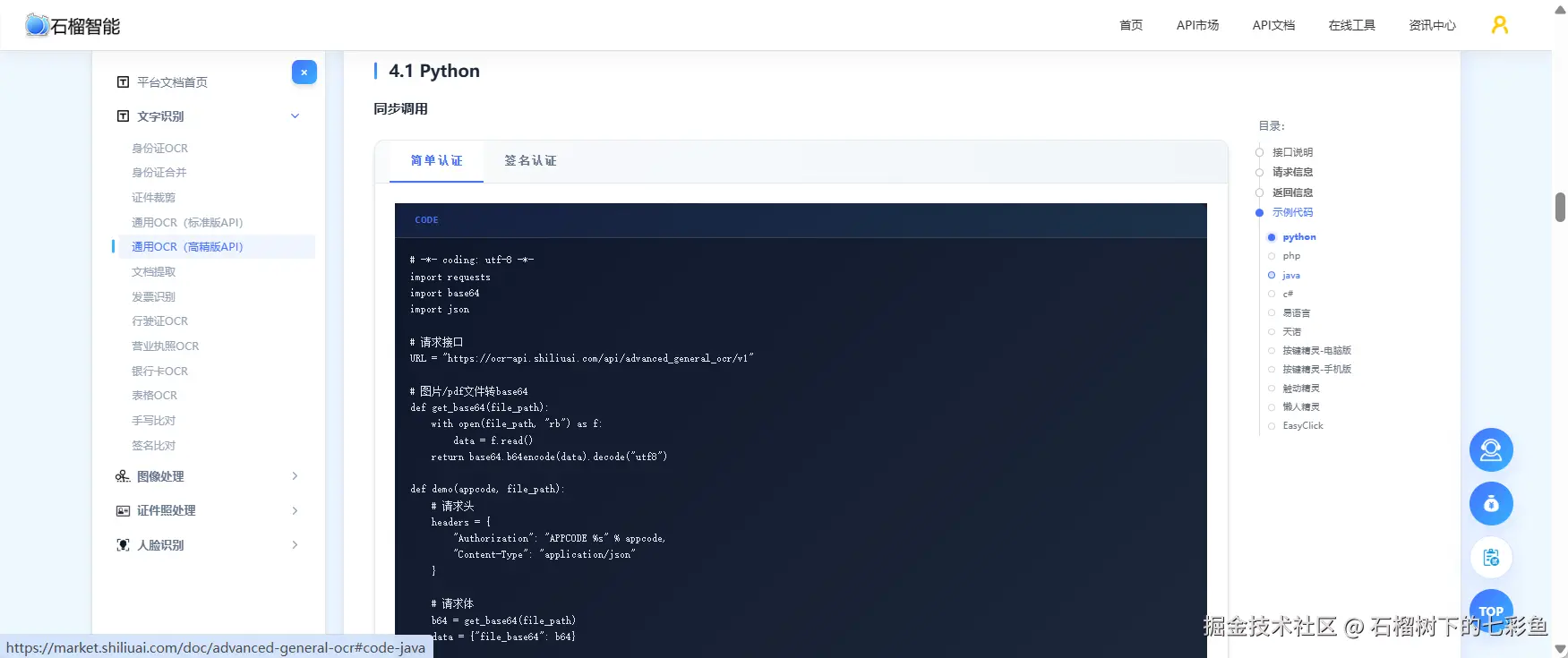Expand the 证件照处理 section chevron
Screen dimensions: 1568x658
point(295,510)
